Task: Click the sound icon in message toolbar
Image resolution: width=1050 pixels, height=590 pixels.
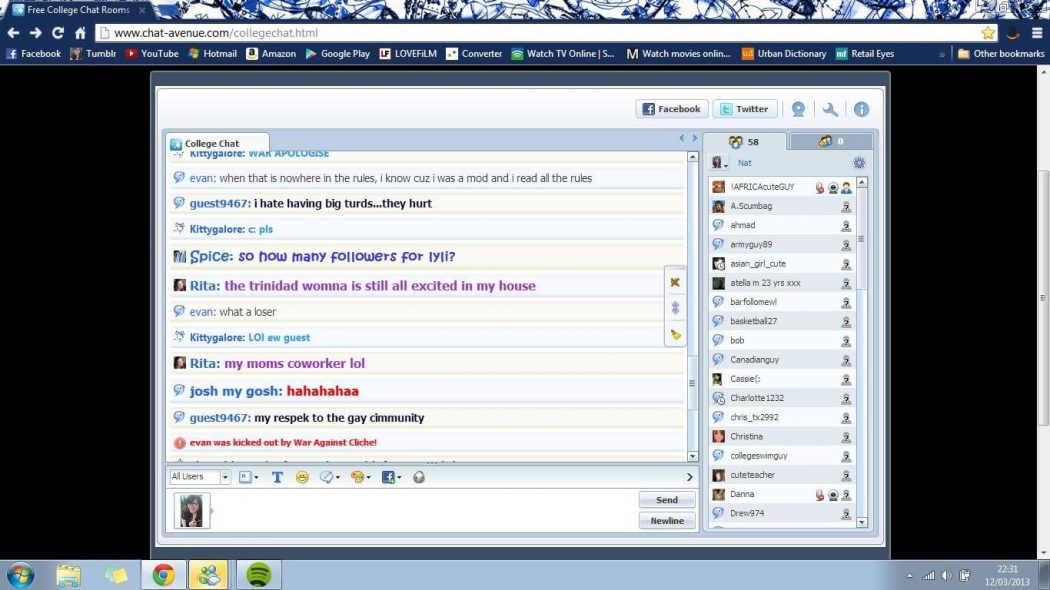Action: (418, 477)
